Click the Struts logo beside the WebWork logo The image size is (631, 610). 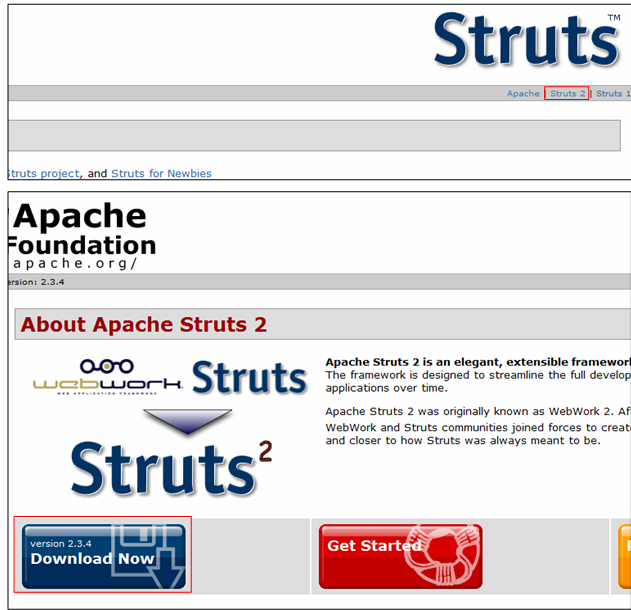click(250, 377)
